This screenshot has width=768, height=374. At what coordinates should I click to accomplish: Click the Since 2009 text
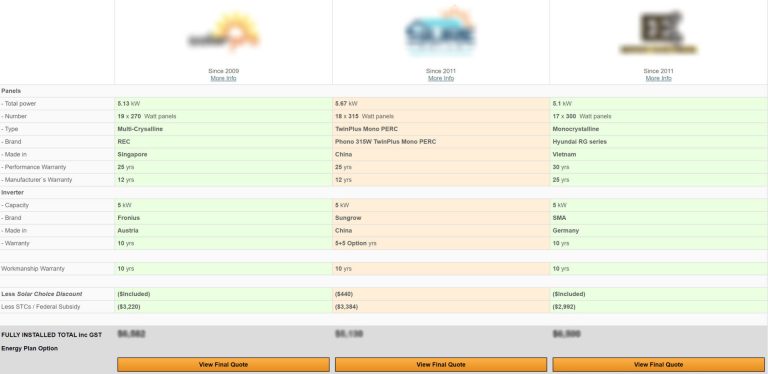[223, 71]
